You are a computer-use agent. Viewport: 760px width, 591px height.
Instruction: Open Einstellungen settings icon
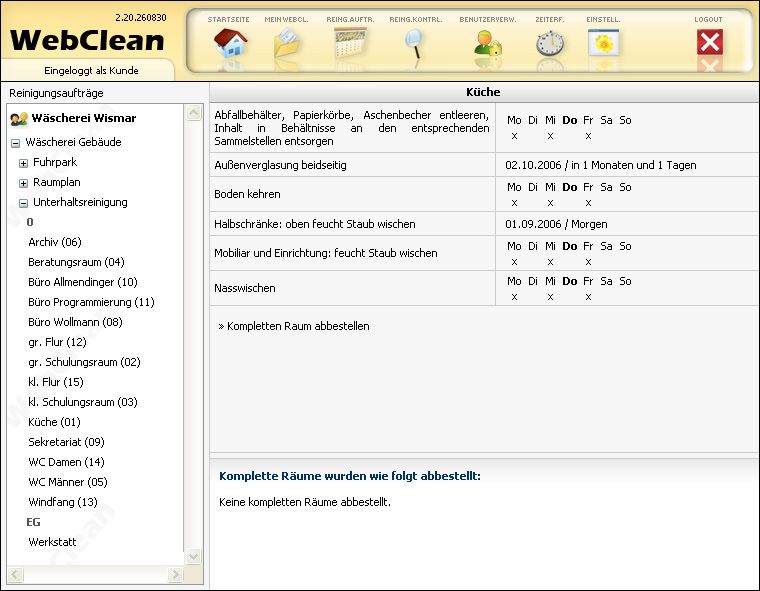click(603, 42)
